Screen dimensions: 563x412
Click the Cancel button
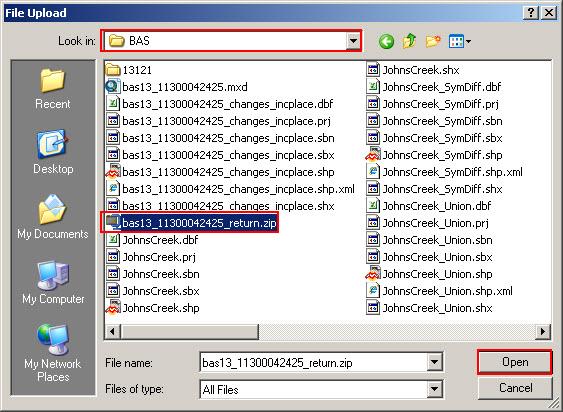[515, 388]
